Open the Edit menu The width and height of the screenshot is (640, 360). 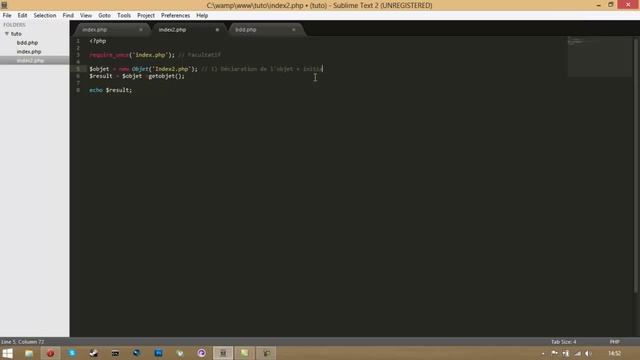22,16
